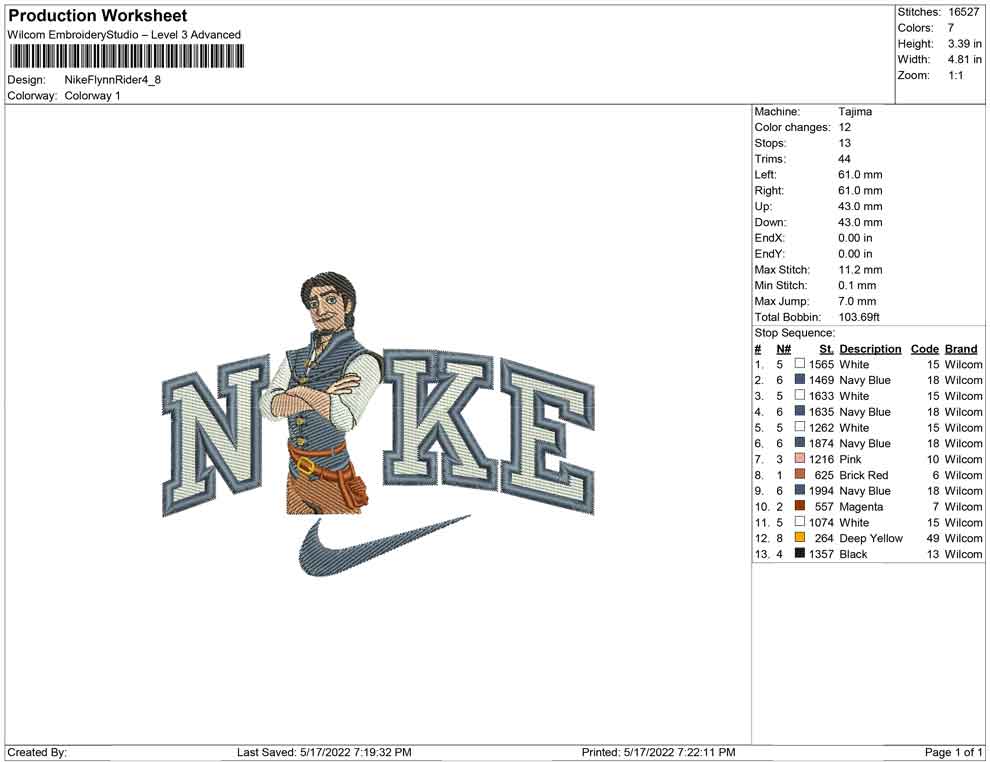Image resolution: width=990 pixels, height=762 pixels.
Task: Click the magenta swatch for stop 10
Action: 800,506
